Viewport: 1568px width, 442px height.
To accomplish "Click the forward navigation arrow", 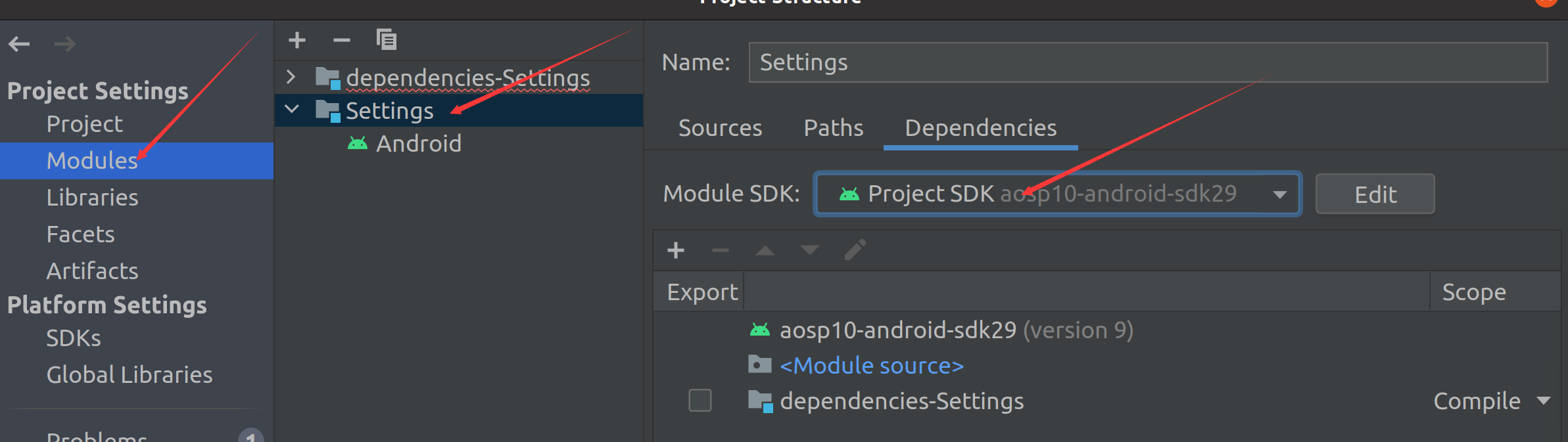I will pos(64,44).
